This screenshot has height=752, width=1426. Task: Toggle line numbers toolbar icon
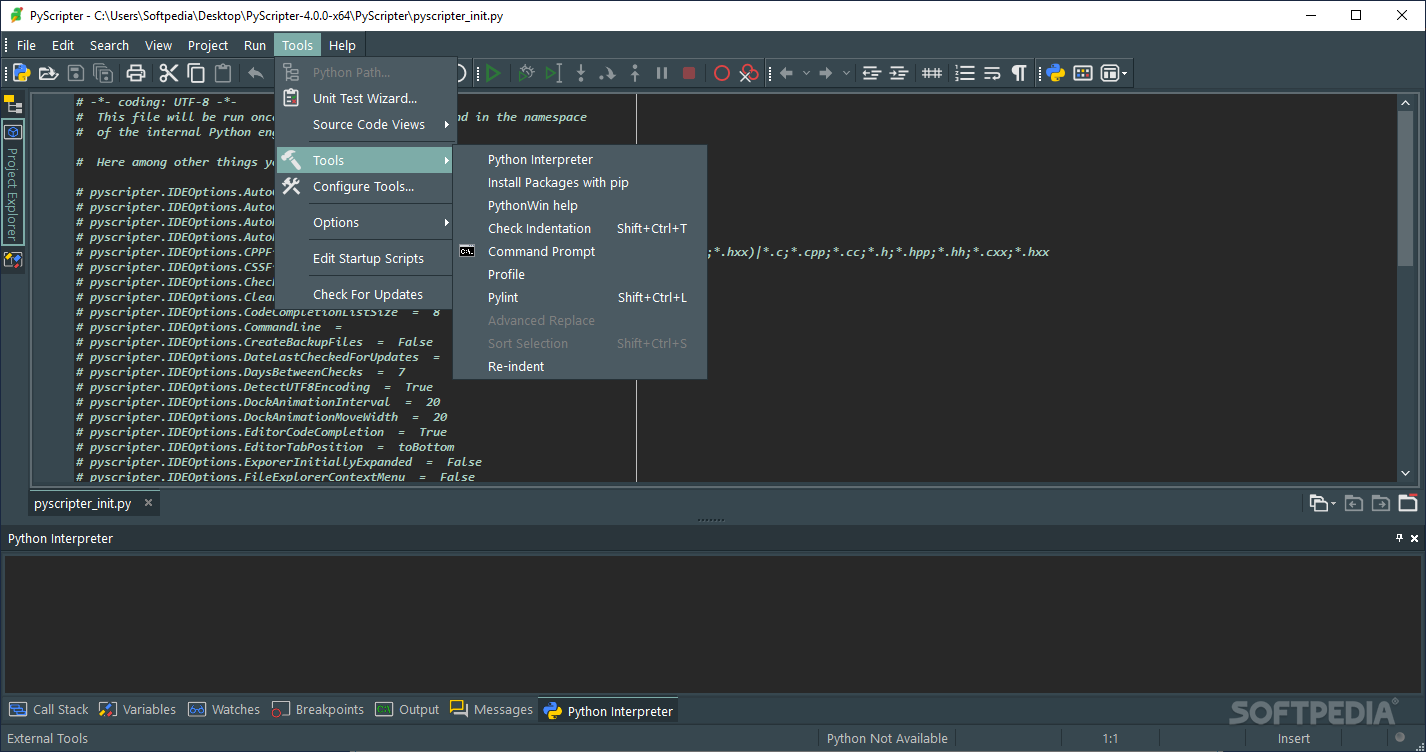(964, 73)
